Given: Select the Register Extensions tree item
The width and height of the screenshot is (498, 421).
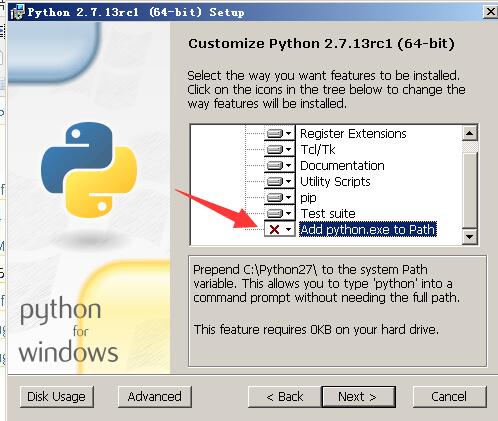Looking at the screenshot, I should pos(353,134).
